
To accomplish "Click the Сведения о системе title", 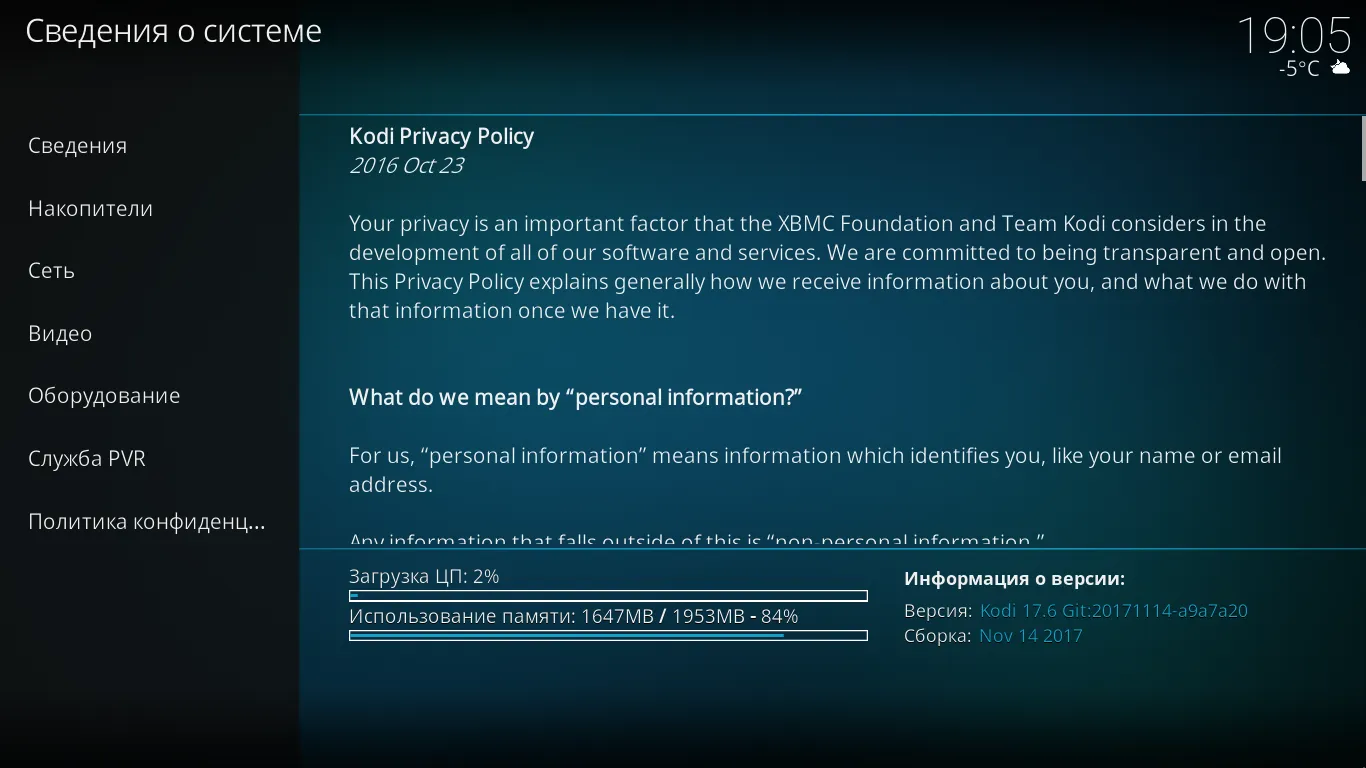I will pyautogui.click(x=173, y=32).
